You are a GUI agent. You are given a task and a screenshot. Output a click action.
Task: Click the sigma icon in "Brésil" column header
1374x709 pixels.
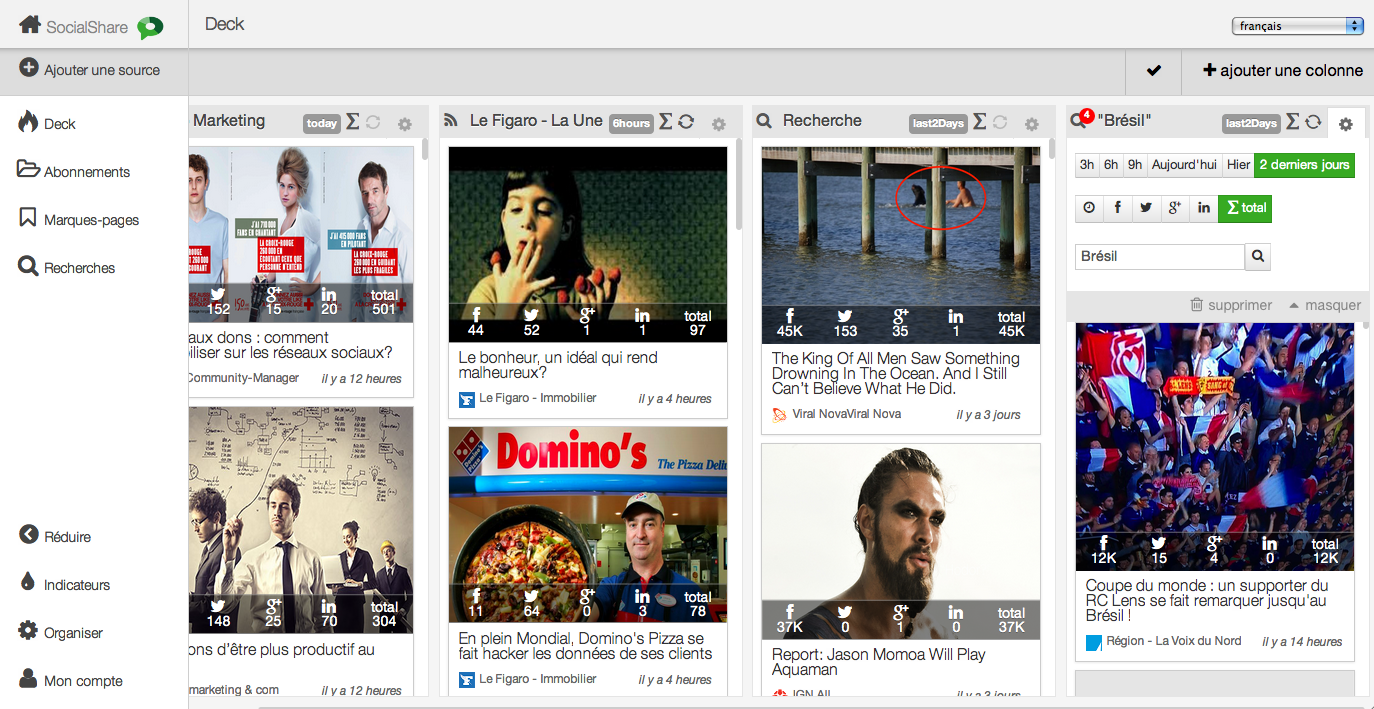(1292, 122)
